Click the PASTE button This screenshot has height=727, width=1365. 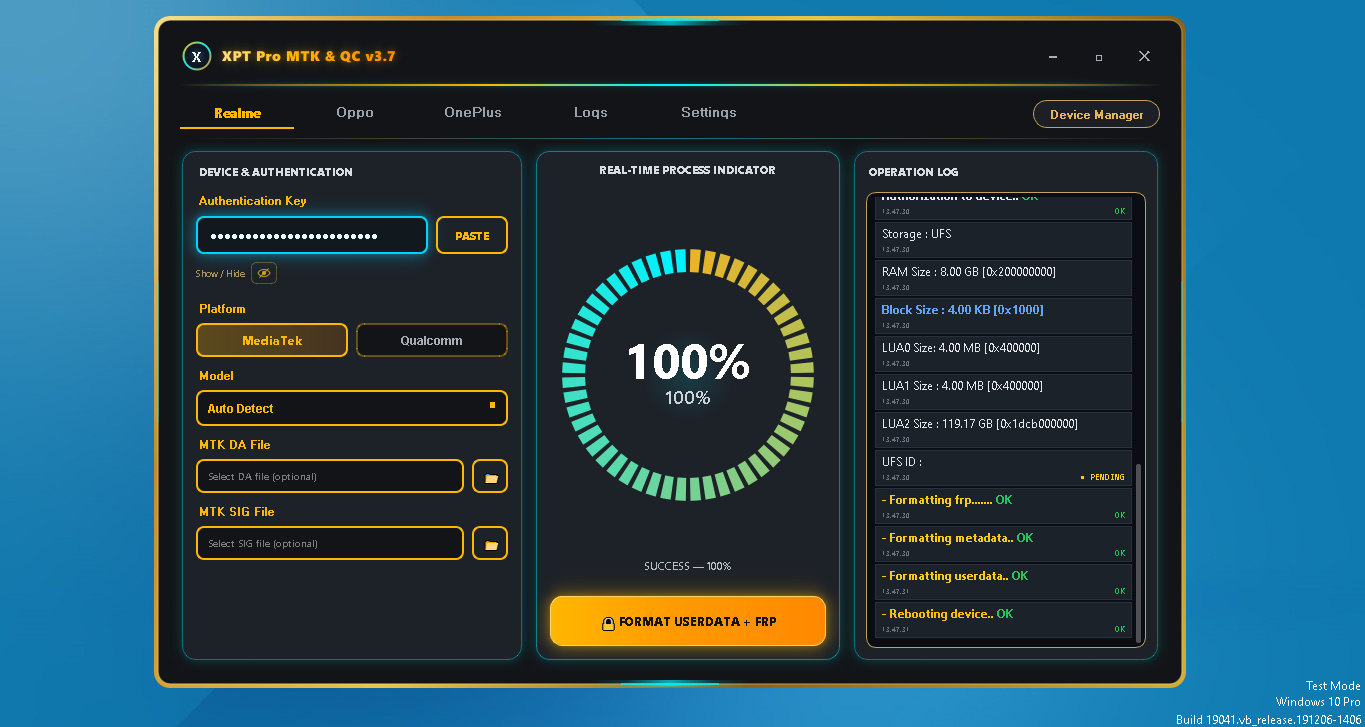point(472,236)
